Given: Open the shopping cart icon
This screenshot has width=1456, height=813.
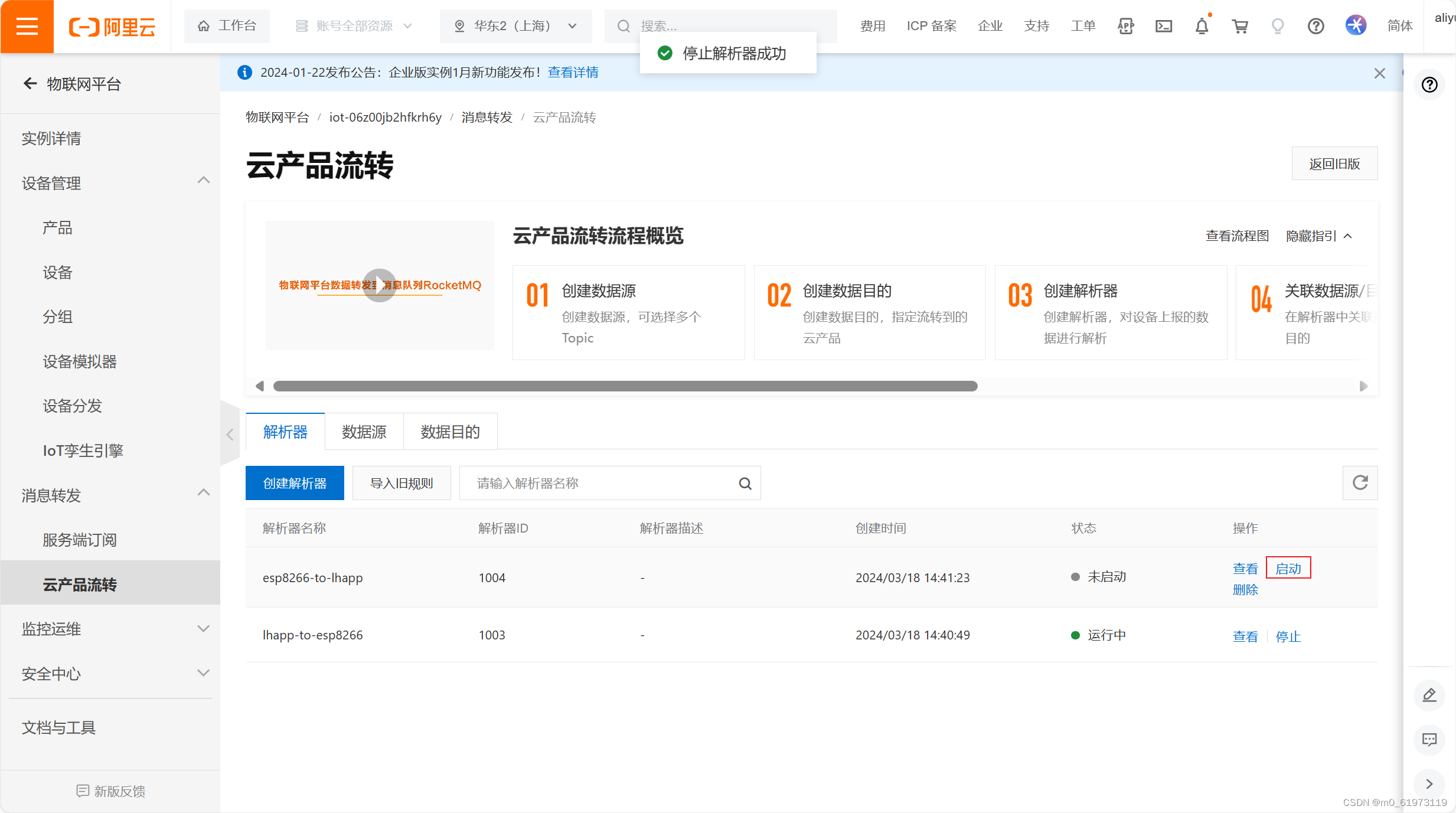Looking at the screenshot, I should pyautogui.click(x=1239, y=26).
